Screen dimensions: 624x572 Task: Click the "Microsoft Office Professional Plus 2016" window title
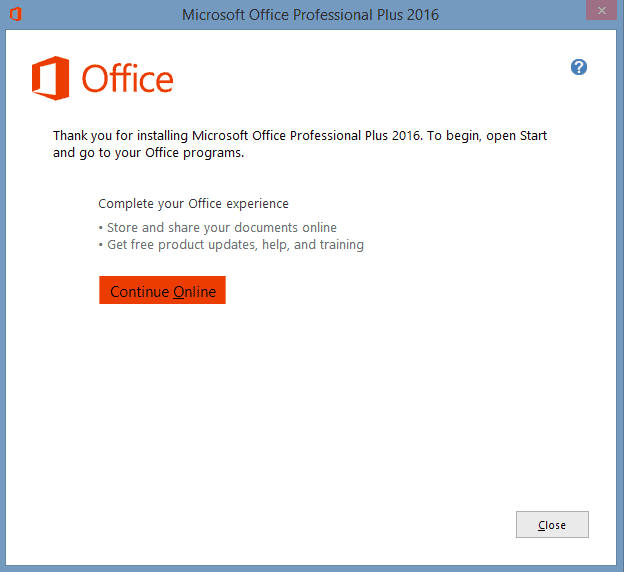(x=310, y=15)
